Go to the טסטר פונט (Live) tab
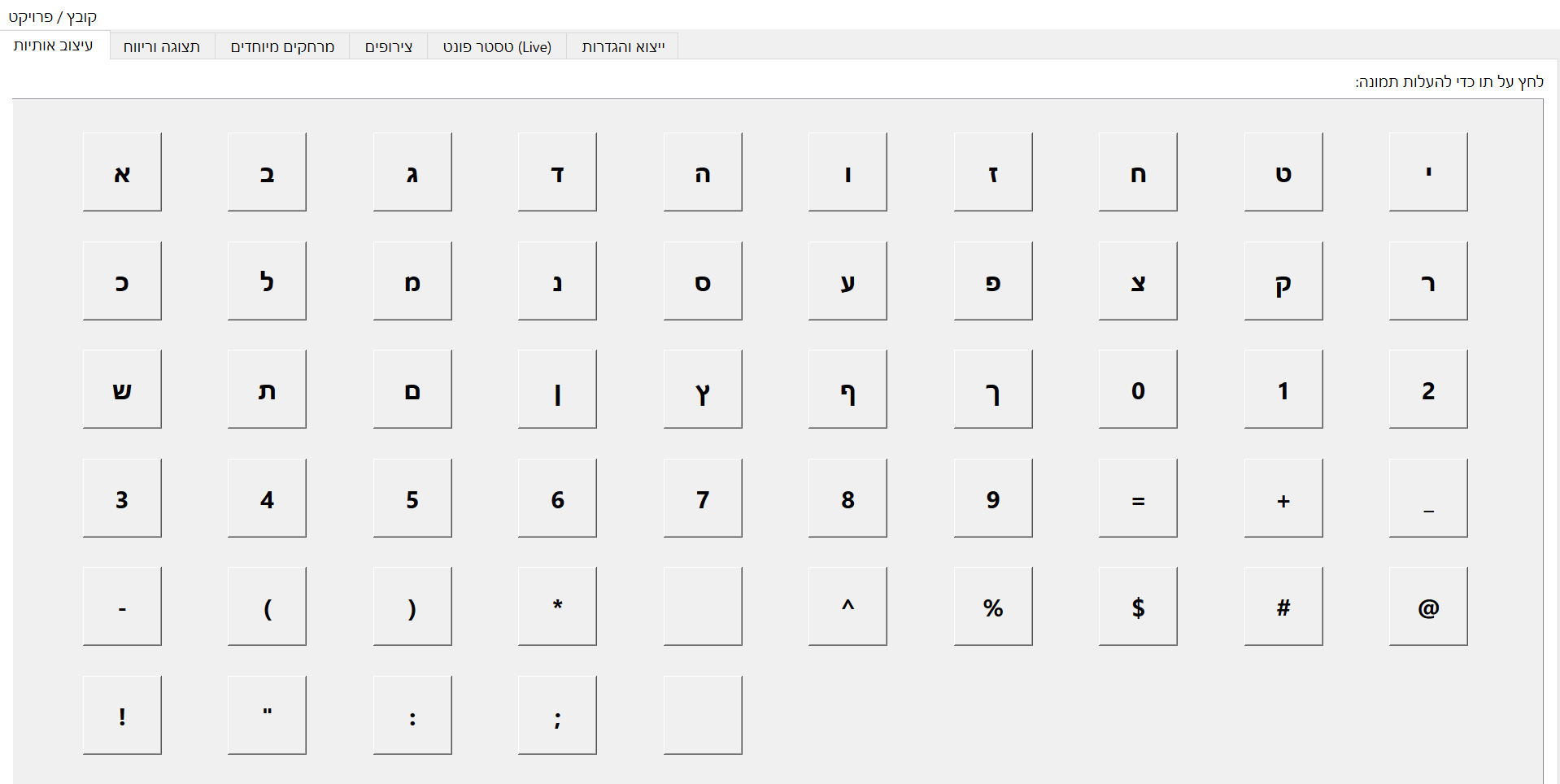The height and width of the screenshot is (784, 1560). point(497,47)
